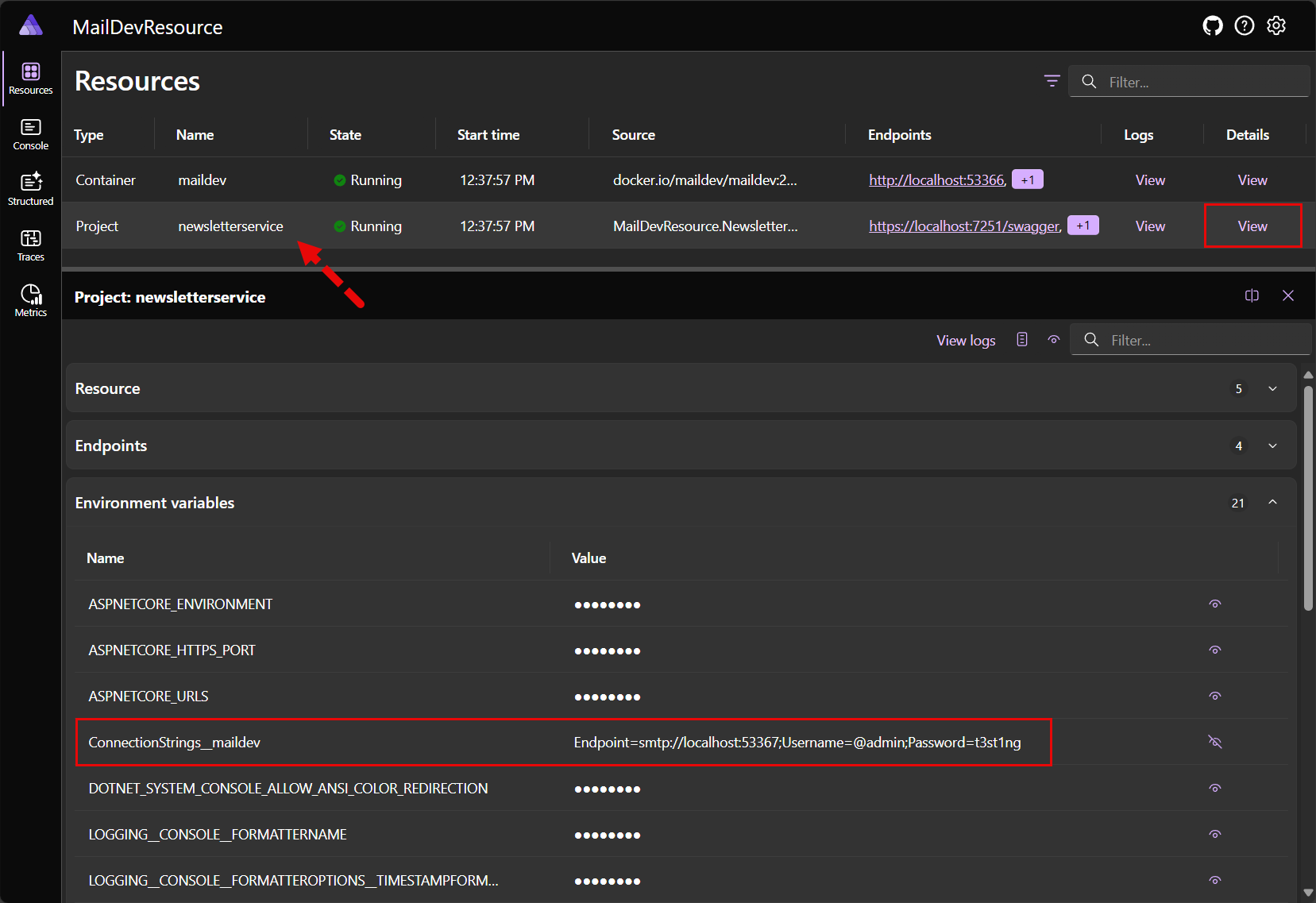Close the newsletterservice details panel
The image size is (1316, 903).
pos(1287,295)
